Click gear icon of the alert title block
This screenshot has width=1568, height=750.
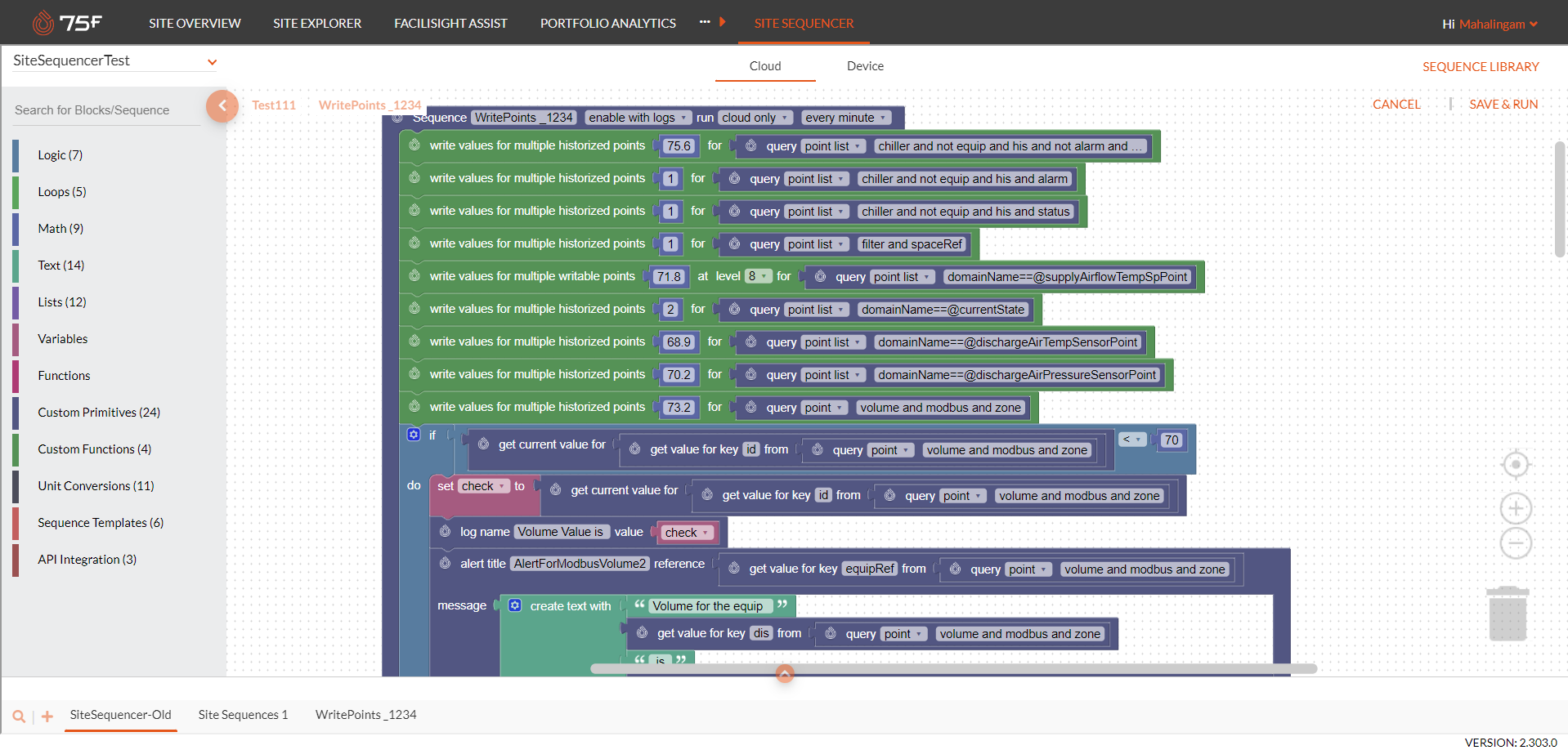pos(445,563)
